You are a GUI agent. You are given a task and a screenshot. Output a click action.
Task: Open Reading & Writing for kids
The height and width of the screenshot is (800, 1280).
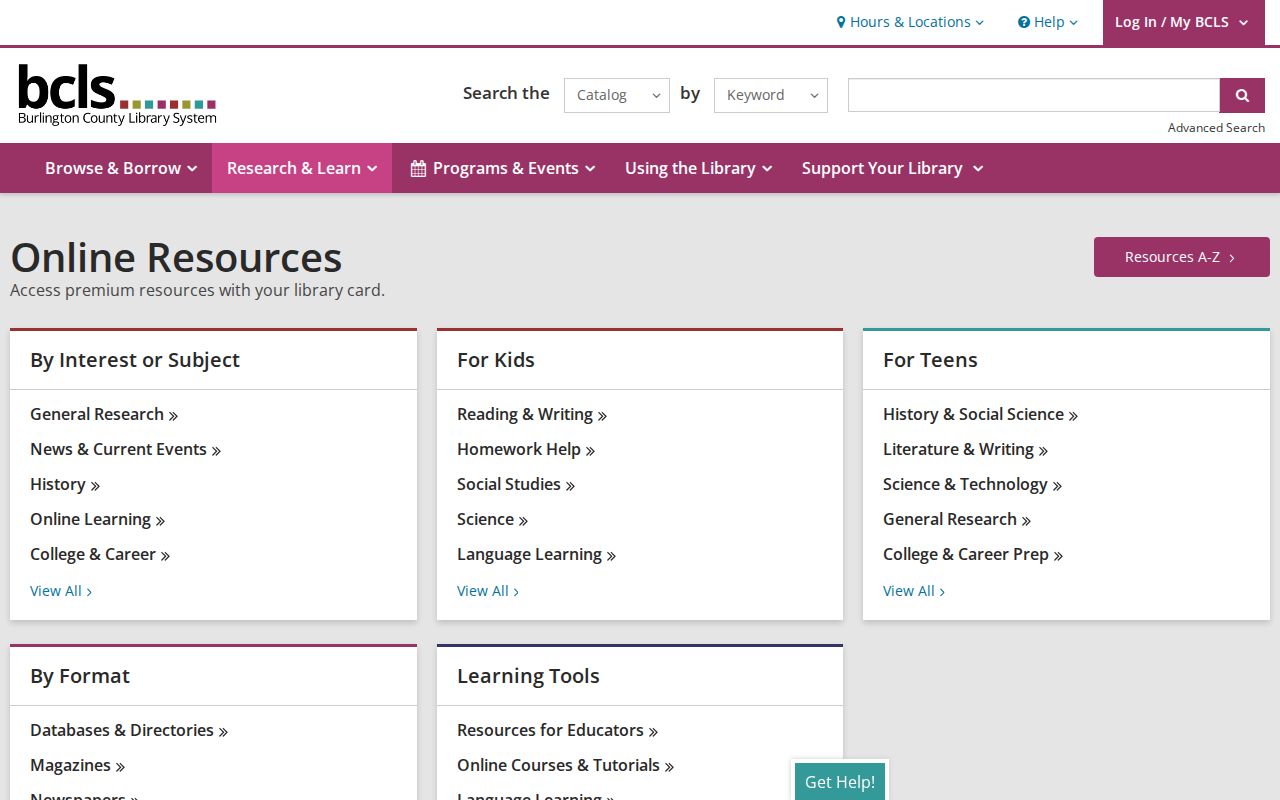pyautogui.click(x=532, y=414)
